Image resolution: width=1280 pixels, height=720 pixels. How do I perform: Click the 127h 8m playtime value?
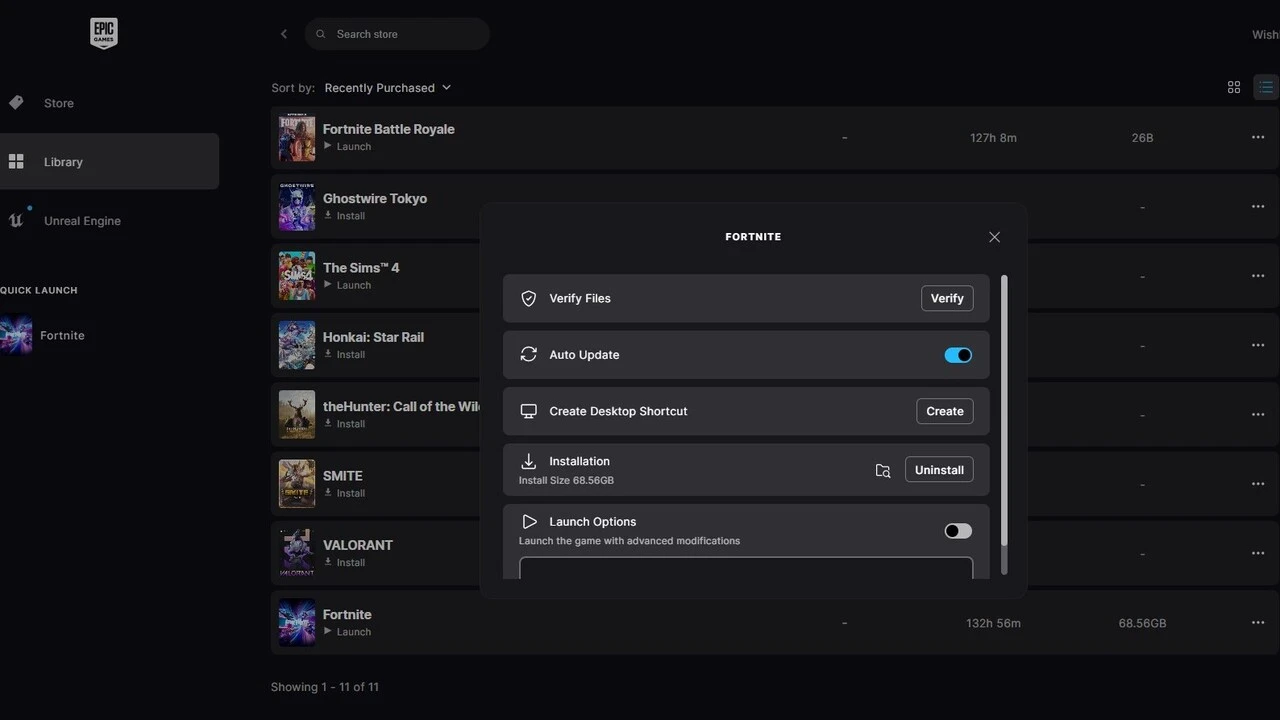993,138
